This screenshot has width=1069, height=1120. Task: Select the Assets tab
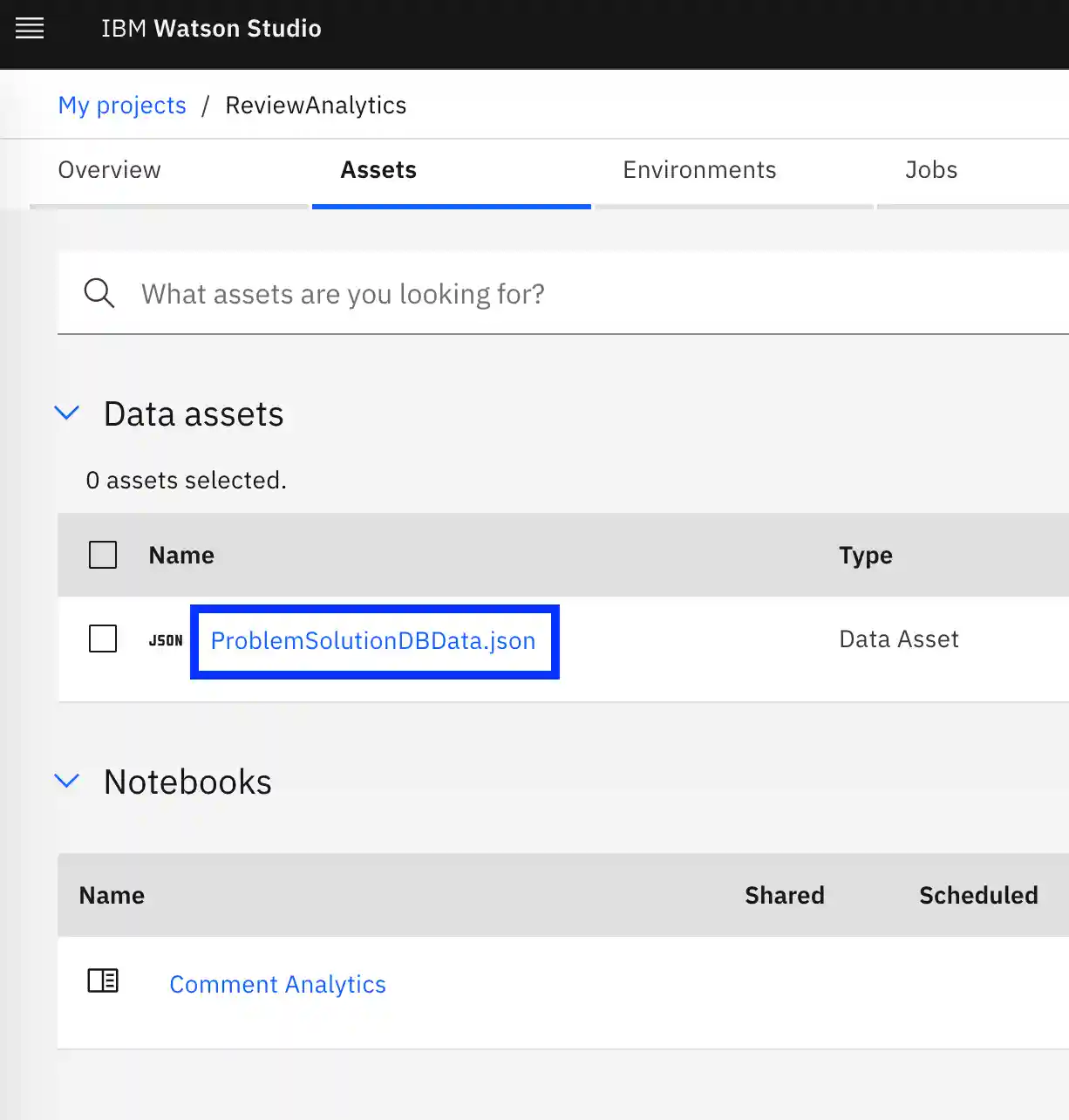tap(378, 170)
